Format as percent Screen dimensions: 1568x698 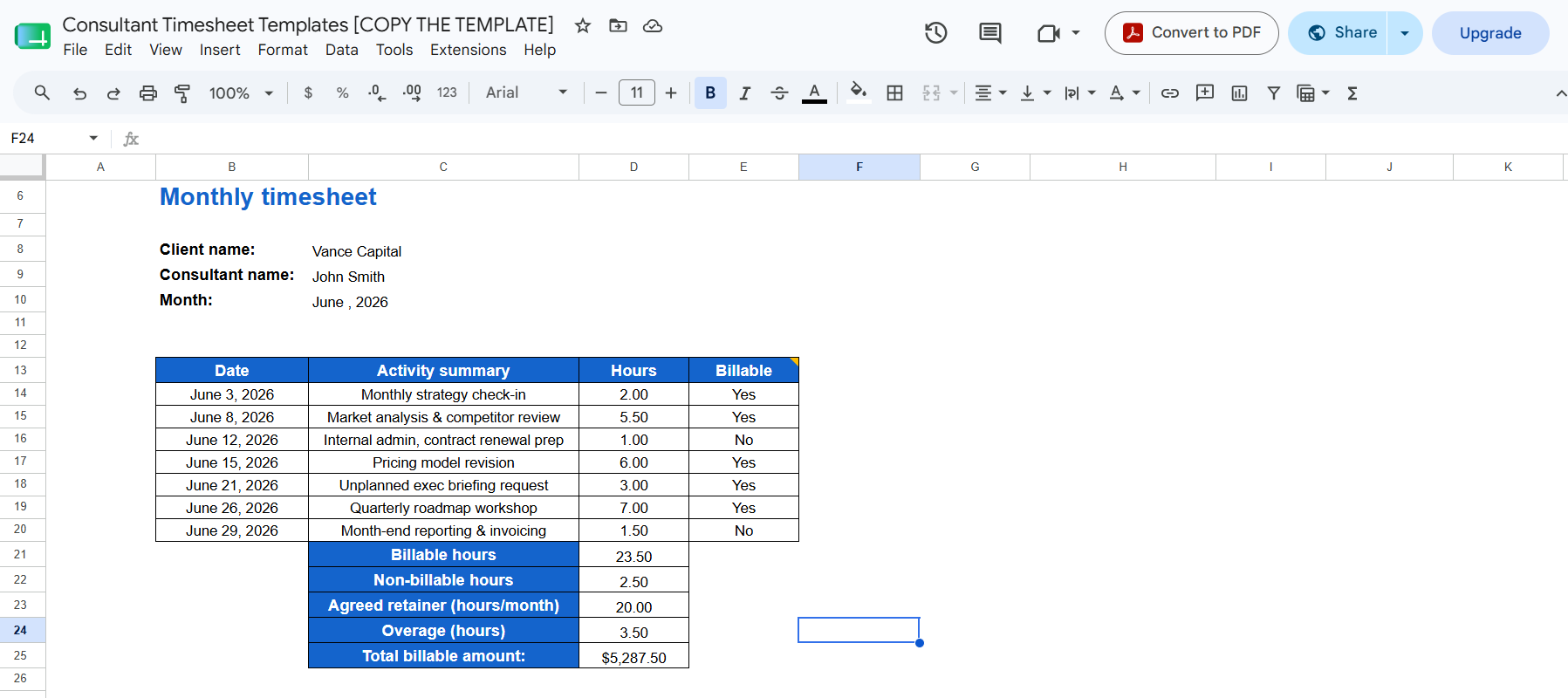342,92
